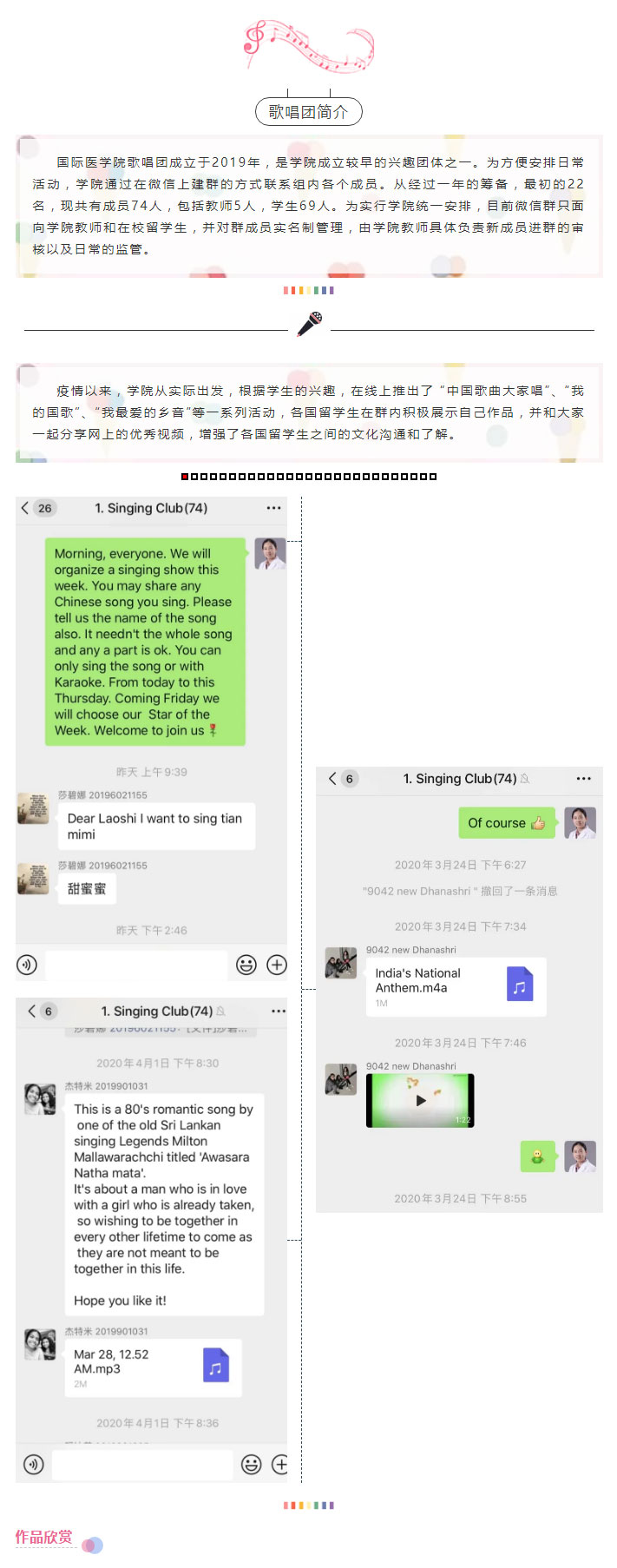Tap avatar next to Dear Laoshi message
617x1568 pixels.
tap(33, 808)
